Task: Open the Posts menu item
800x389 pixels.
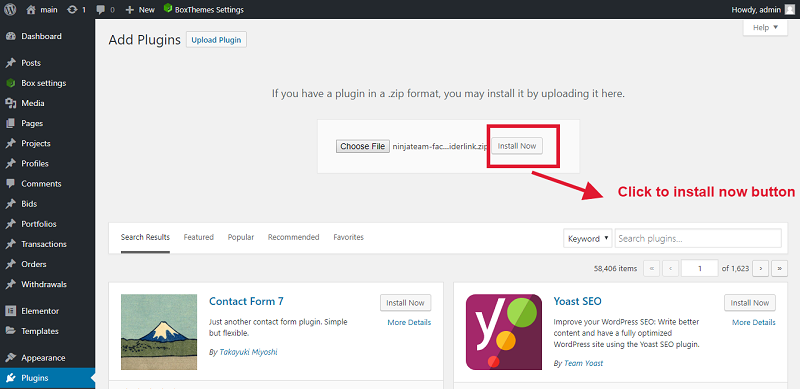Action: click(47, 63)
